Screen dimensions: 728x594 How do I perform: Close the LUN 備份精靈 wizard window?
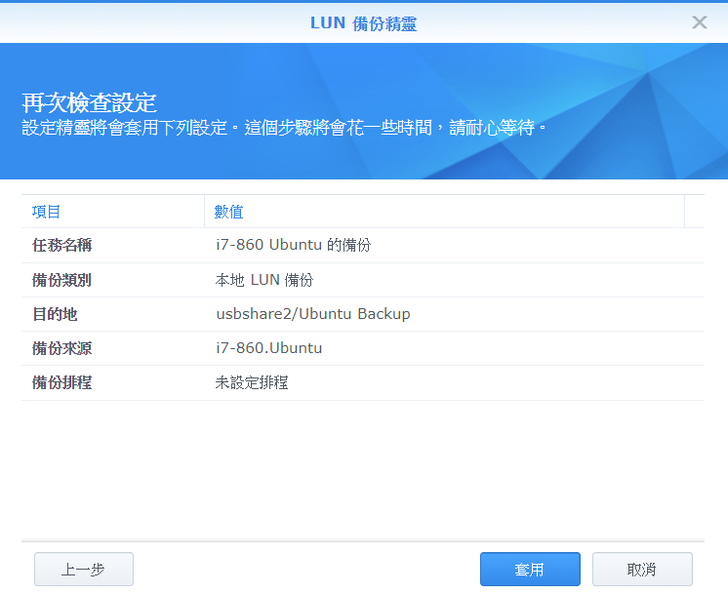[699, 22]
